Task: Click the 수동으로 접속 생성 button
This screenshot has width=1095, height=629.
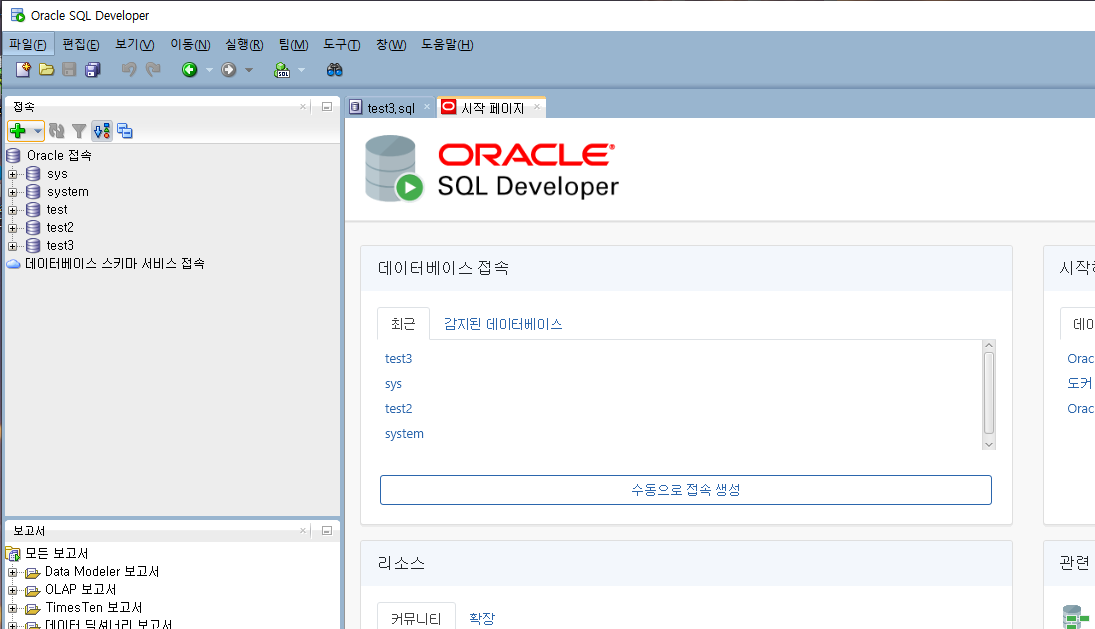Action: (x=686, y=490)
